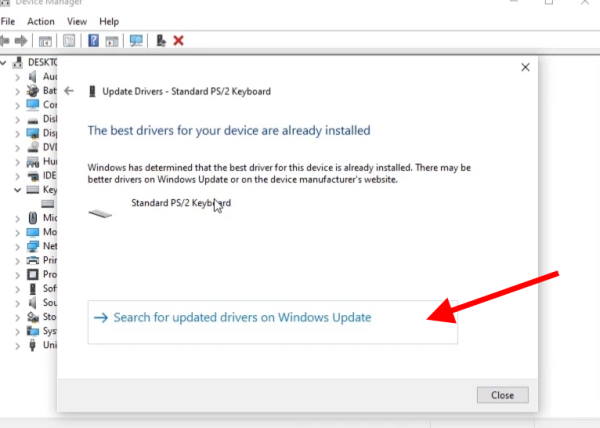Image resolution: width=600 pixels, height=428 pixels.
Task: Click the red X Uninstall device icon
Action: (x=178, y=41)
